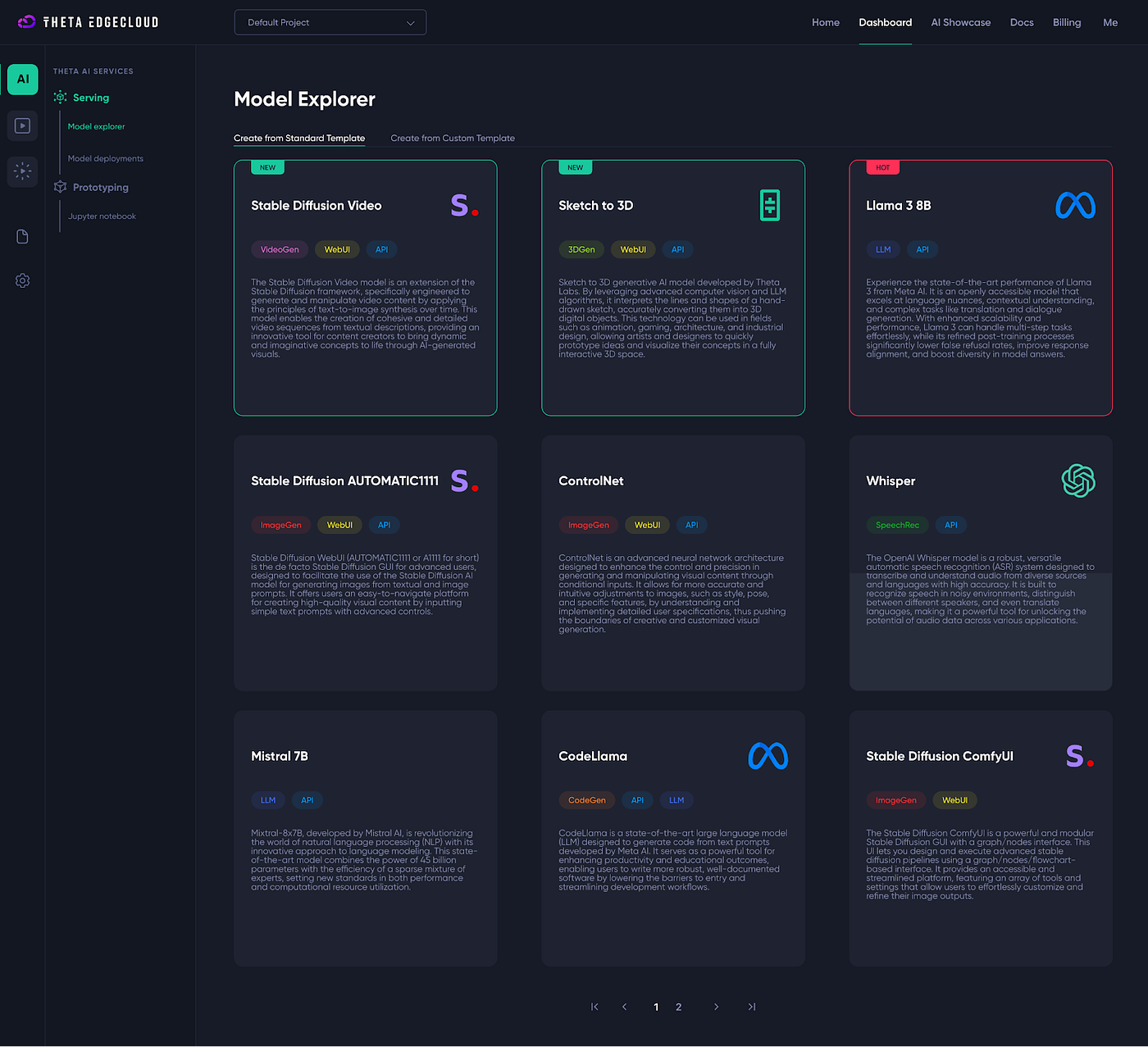Click the OpenAI logo on Whisper card
This screenshot has height=1047, width=1148.
click(1078, 480)
